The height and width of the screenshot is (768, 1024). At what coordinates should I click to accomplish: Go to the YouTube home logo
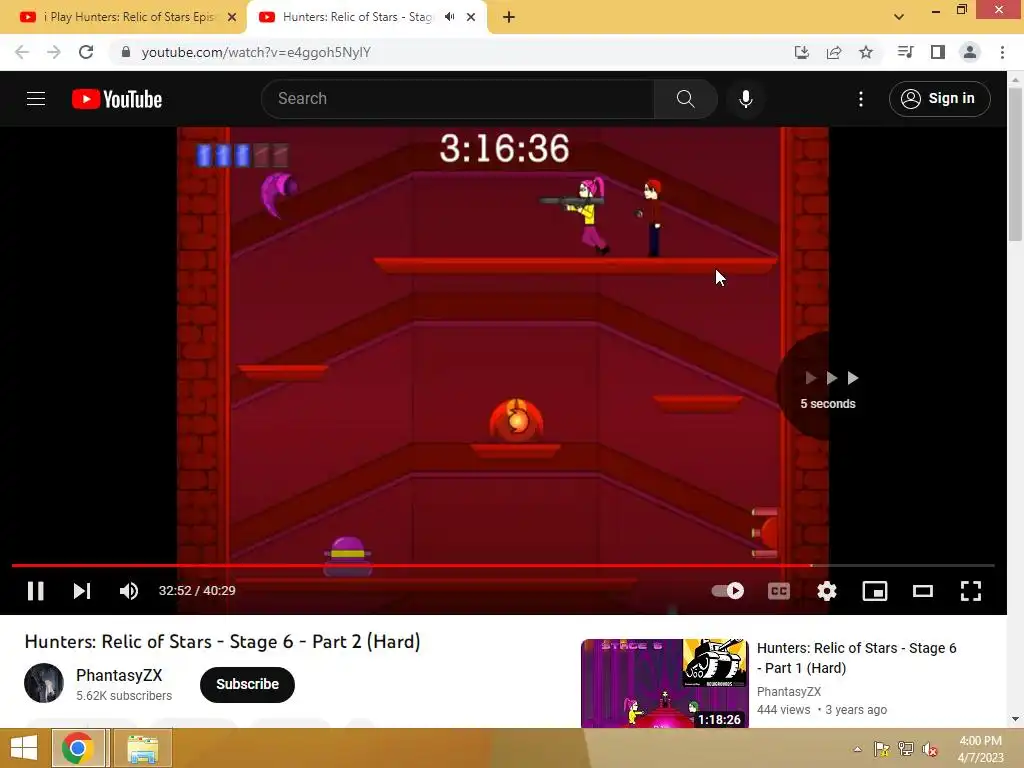[117, 99]
